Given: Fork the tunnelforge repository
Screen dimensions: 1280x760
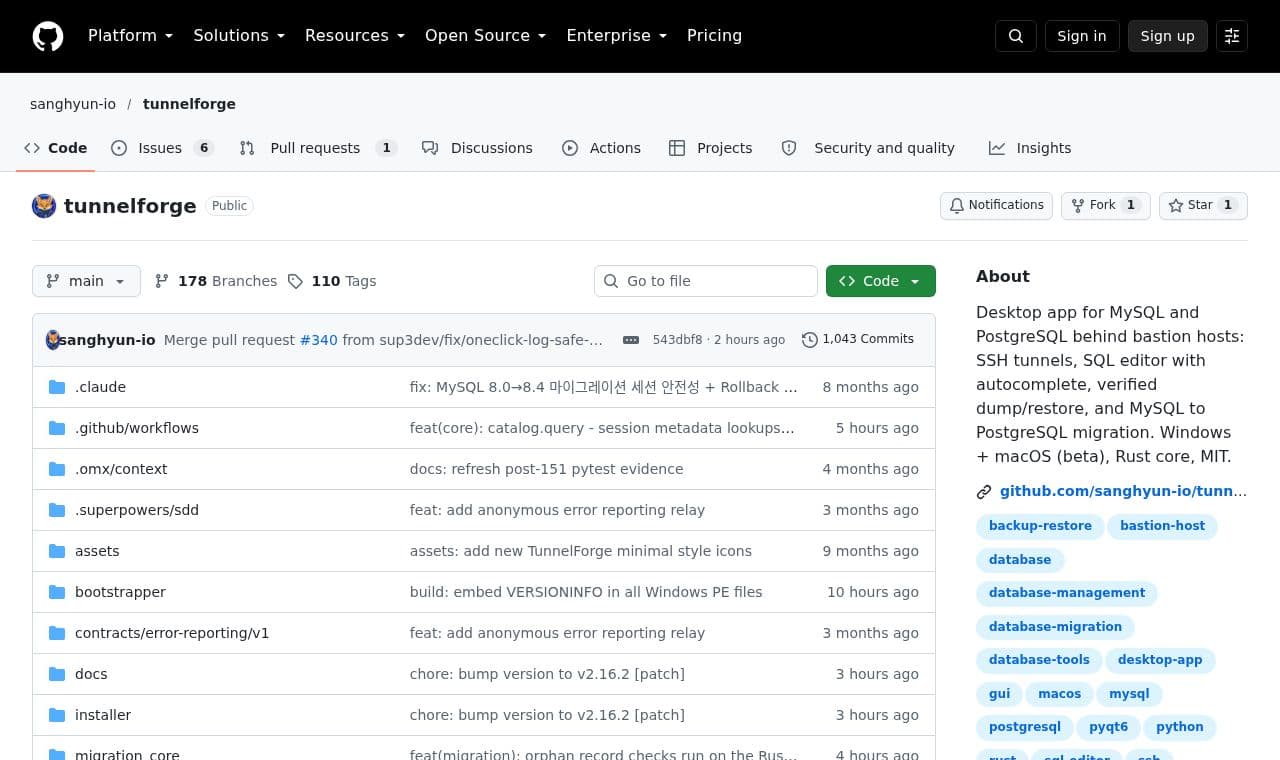Looking at the screenshot, I should pyautogui.click(x=1106, y=205).
